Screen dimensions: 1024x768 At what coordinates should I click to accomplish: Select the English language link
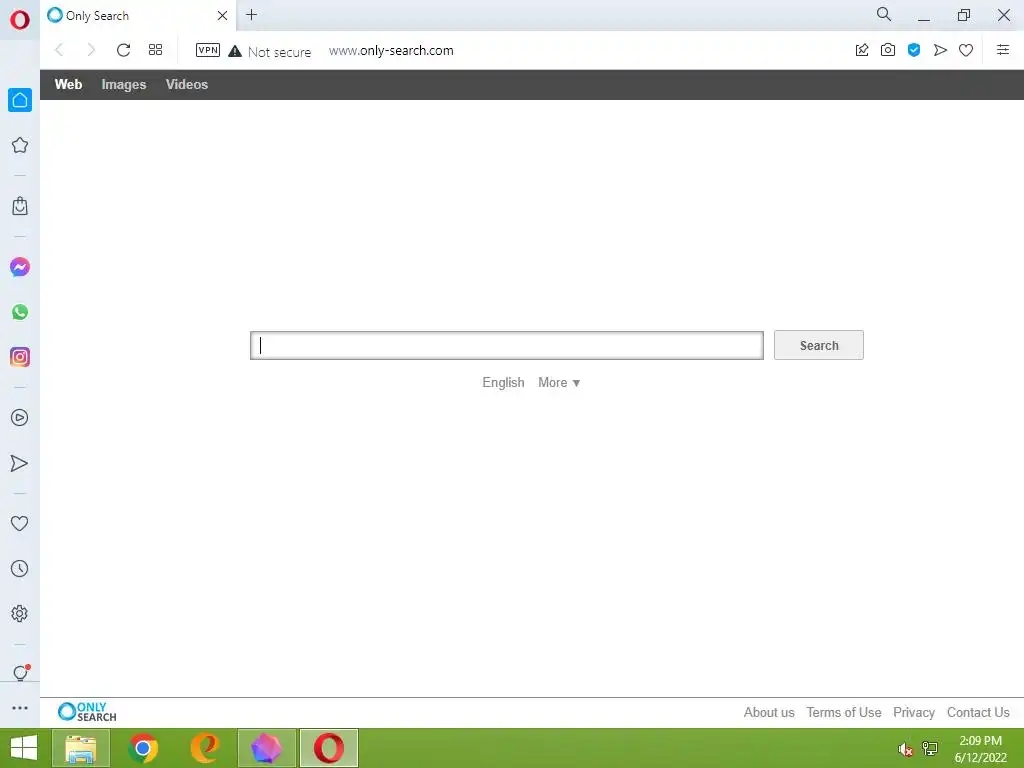coord(504,383)
